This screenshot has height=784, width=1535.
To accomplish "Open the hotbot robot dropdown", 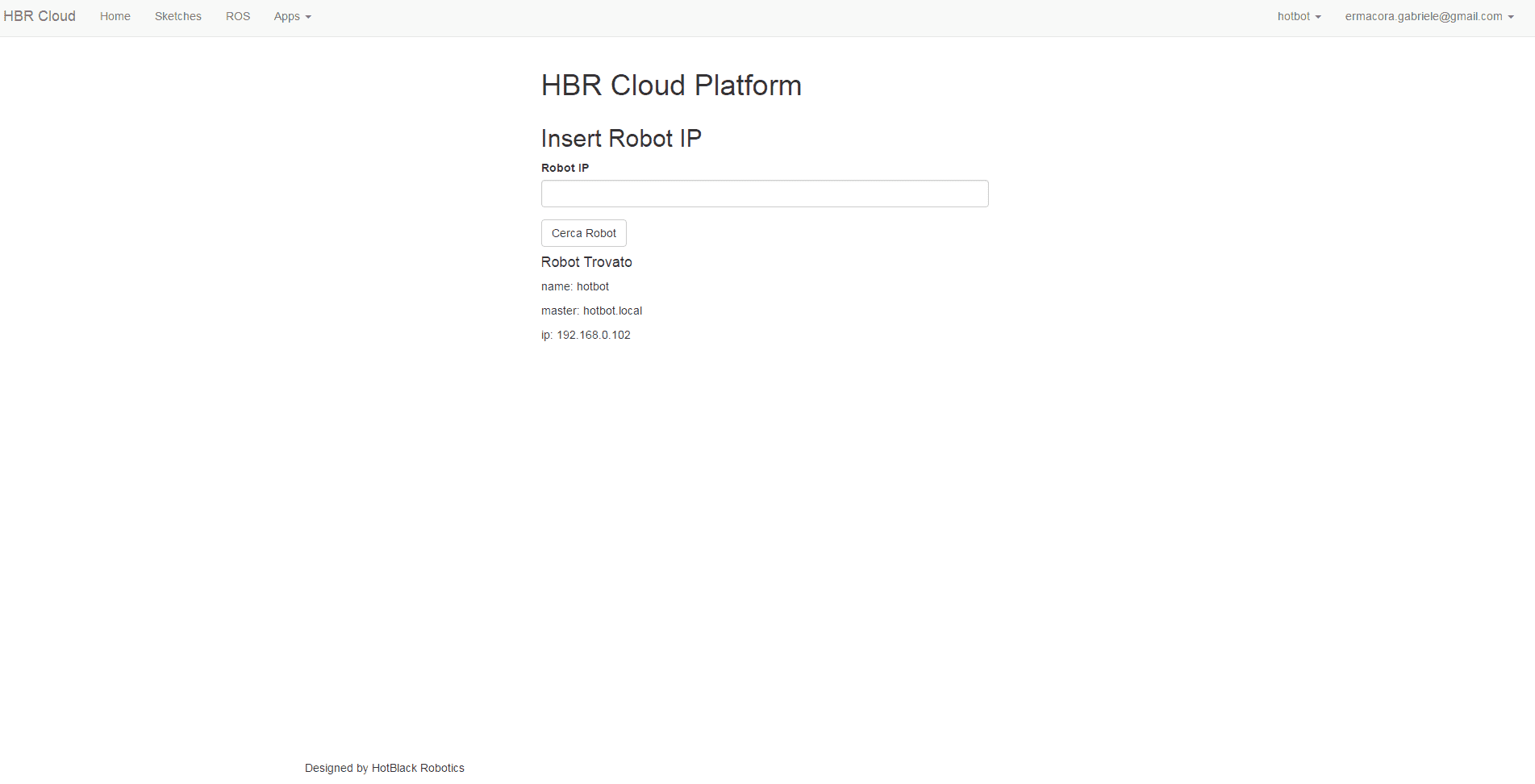I will 1294,16.
